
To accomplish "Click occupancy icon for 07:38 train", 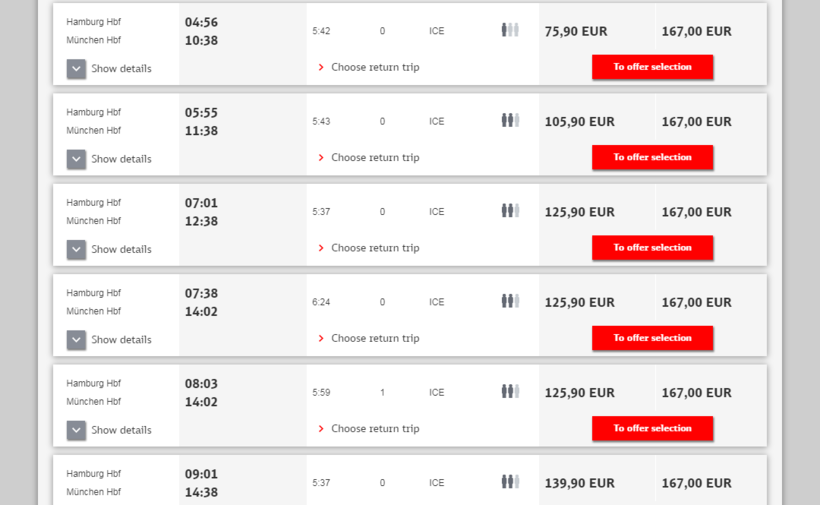I will 510,301.
